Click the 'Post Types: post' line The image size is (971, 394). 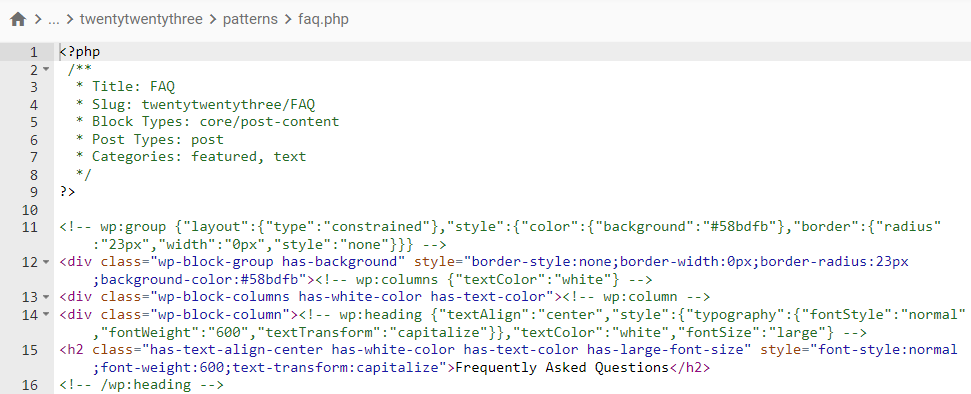point(158,139)
